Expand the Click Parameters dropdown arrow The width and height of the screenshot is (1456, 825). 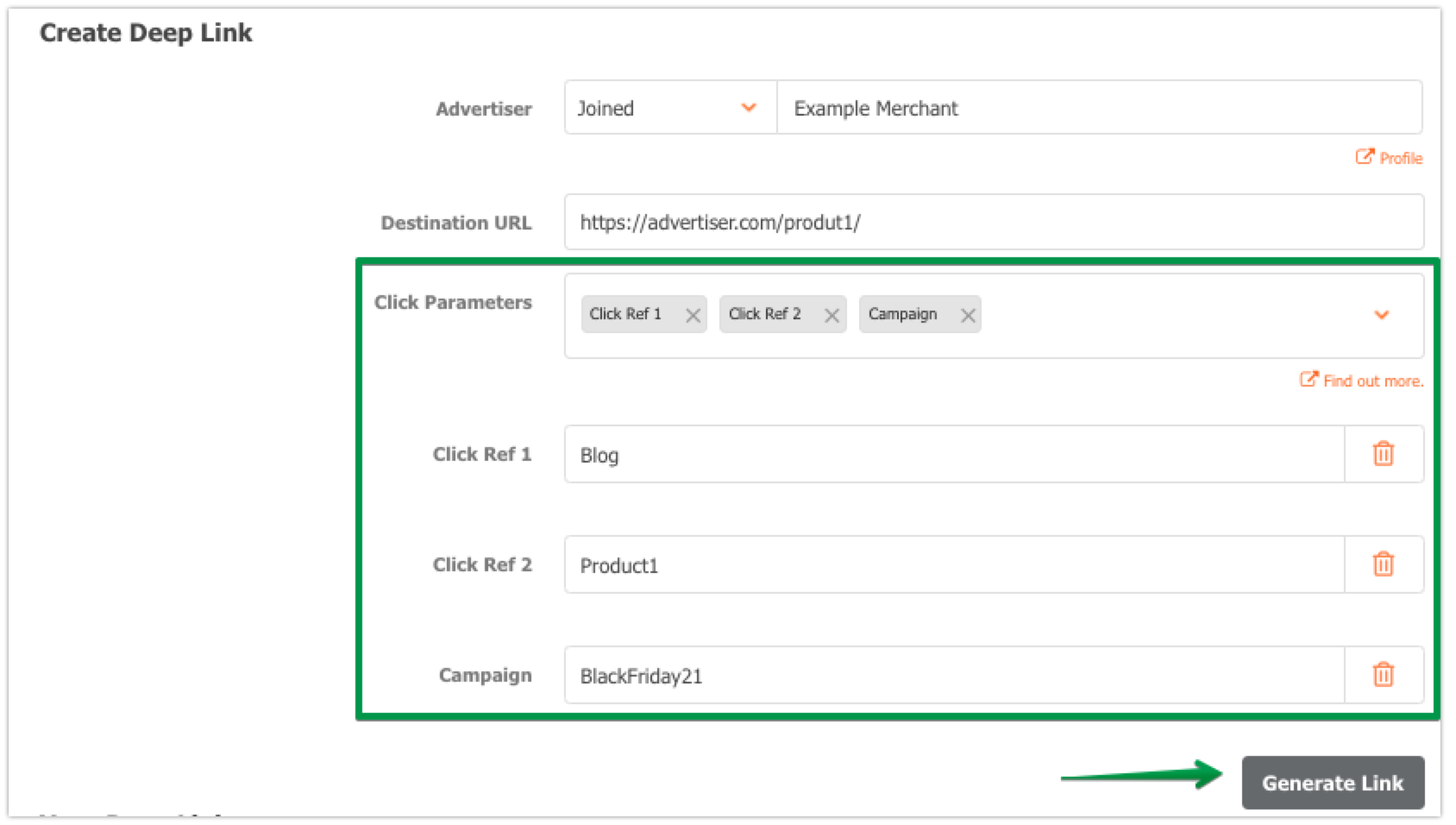1381,315
